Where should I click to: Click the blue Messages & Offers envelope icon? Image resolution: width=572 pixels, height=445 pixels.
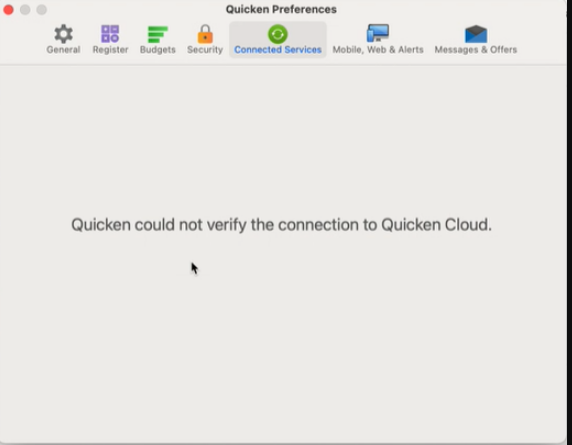point(476,34)
